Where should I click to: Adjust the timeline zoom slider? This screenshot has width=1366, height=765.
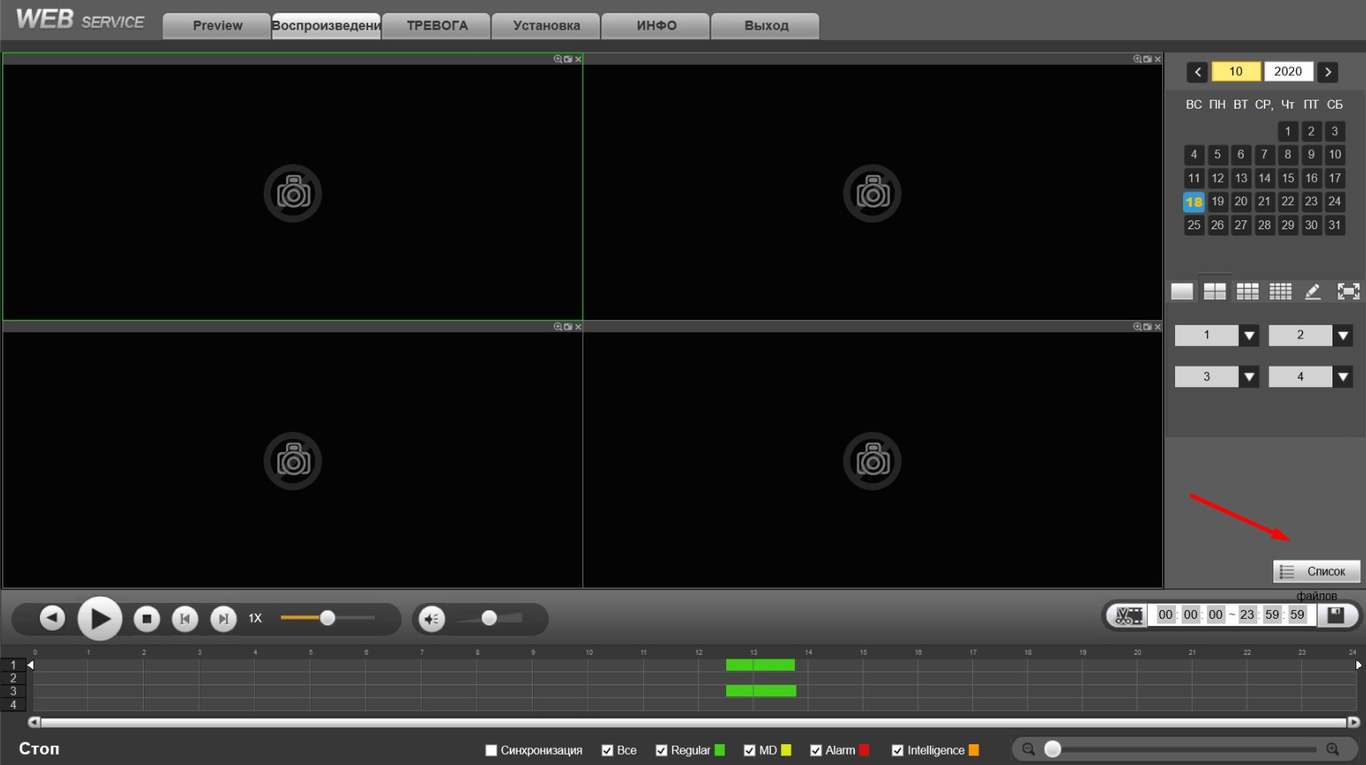1052,749
